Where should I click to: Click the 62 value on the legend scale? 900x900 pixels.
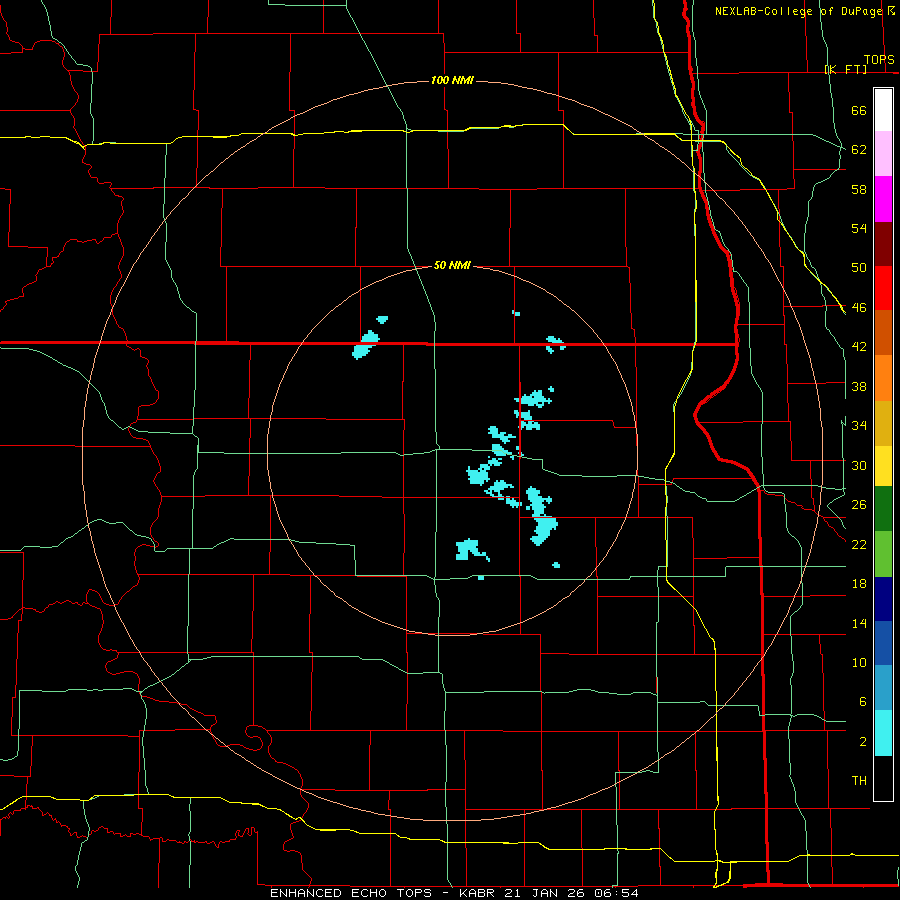(859, 150)
